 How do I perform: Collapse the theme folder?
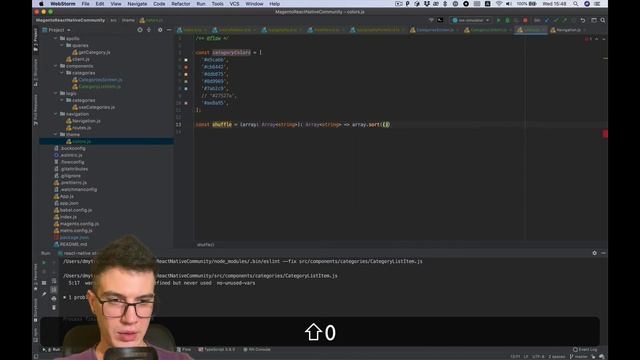(56, 134)
